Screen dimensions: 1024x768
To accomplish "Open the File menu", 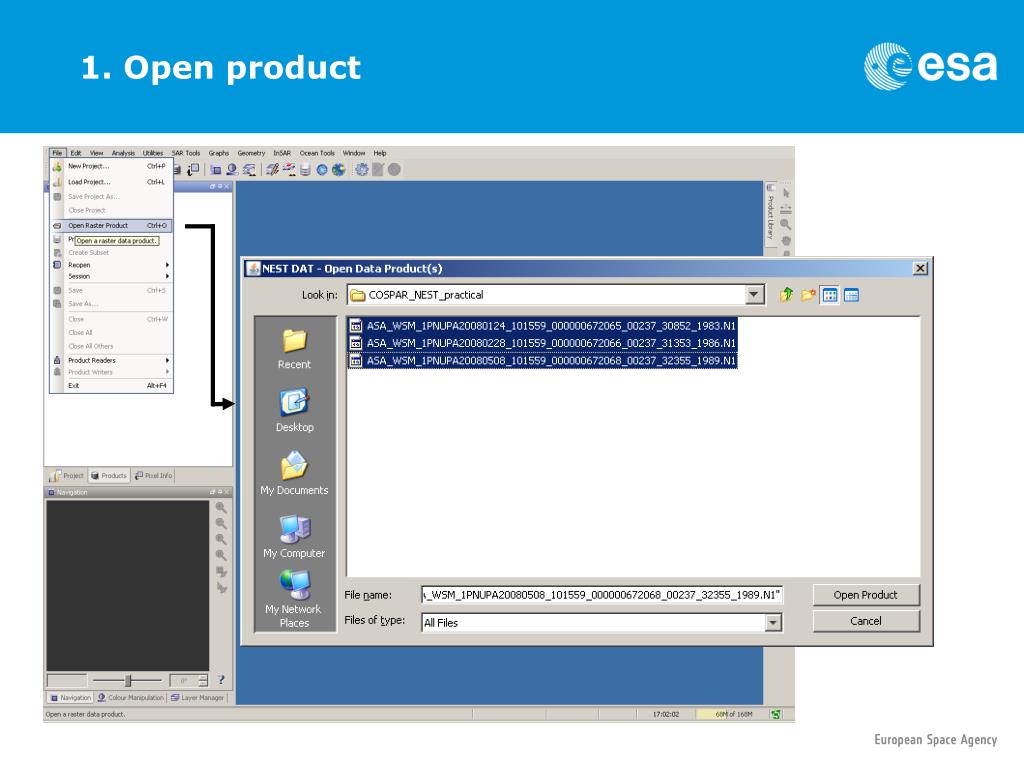I will [57, 153].
